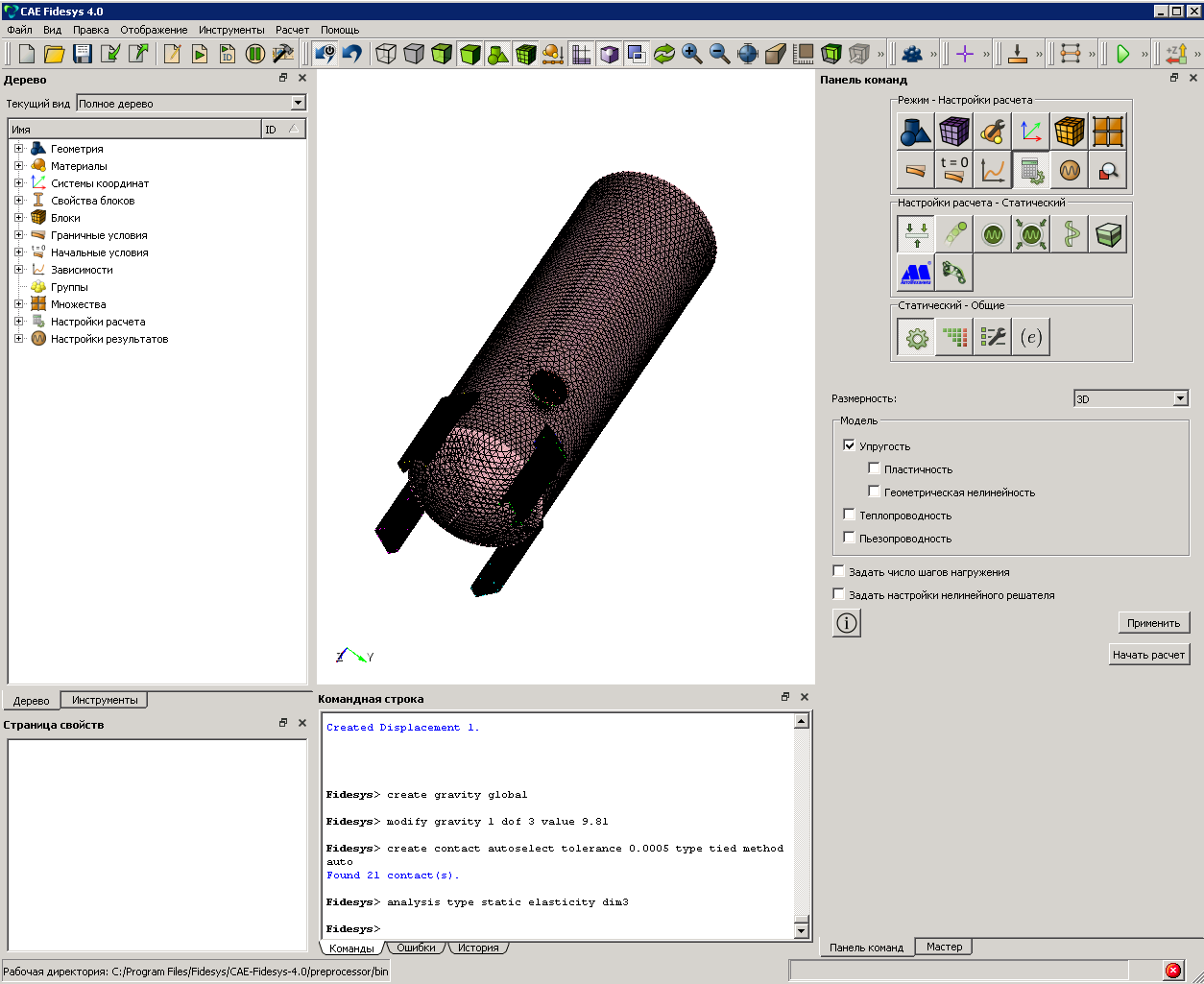The image size is (1204, 984).
Task: Check Задать настройки нелинейного решателя
Action: pos(838,594)
